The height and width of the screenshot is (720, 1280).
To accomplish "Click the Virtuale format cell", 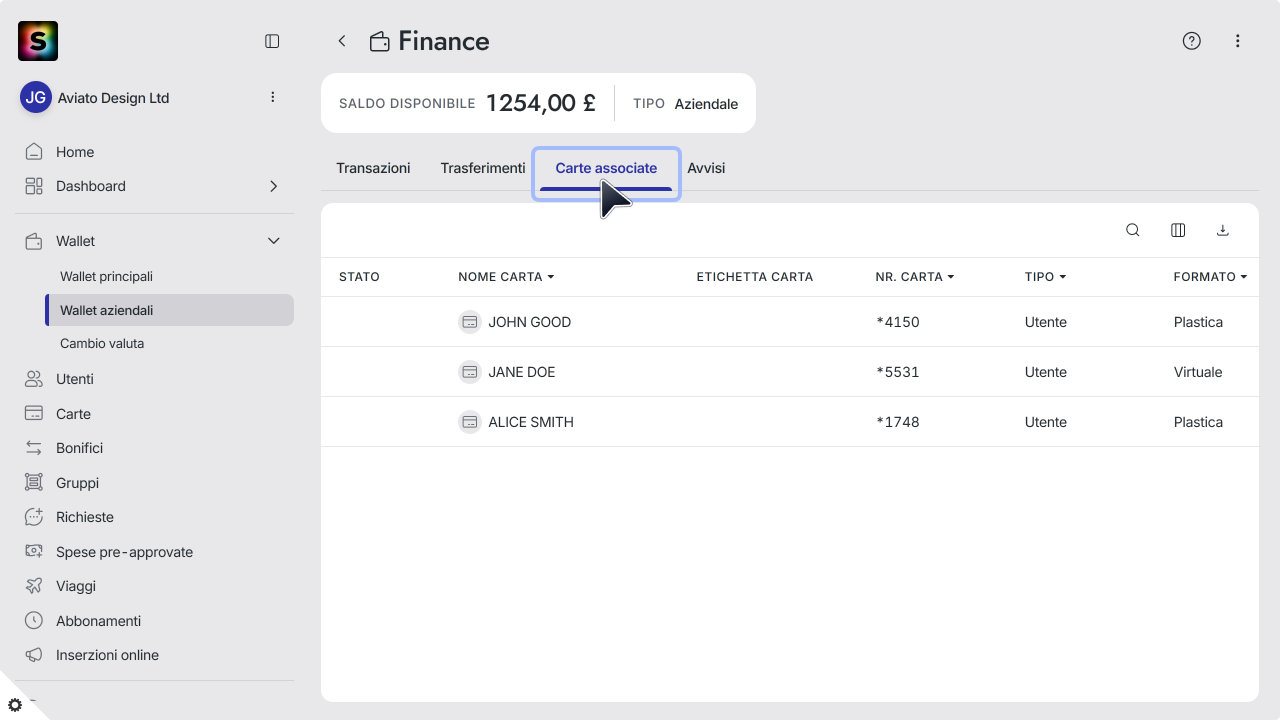I will pyautogui.click(x=1198, y=372).
